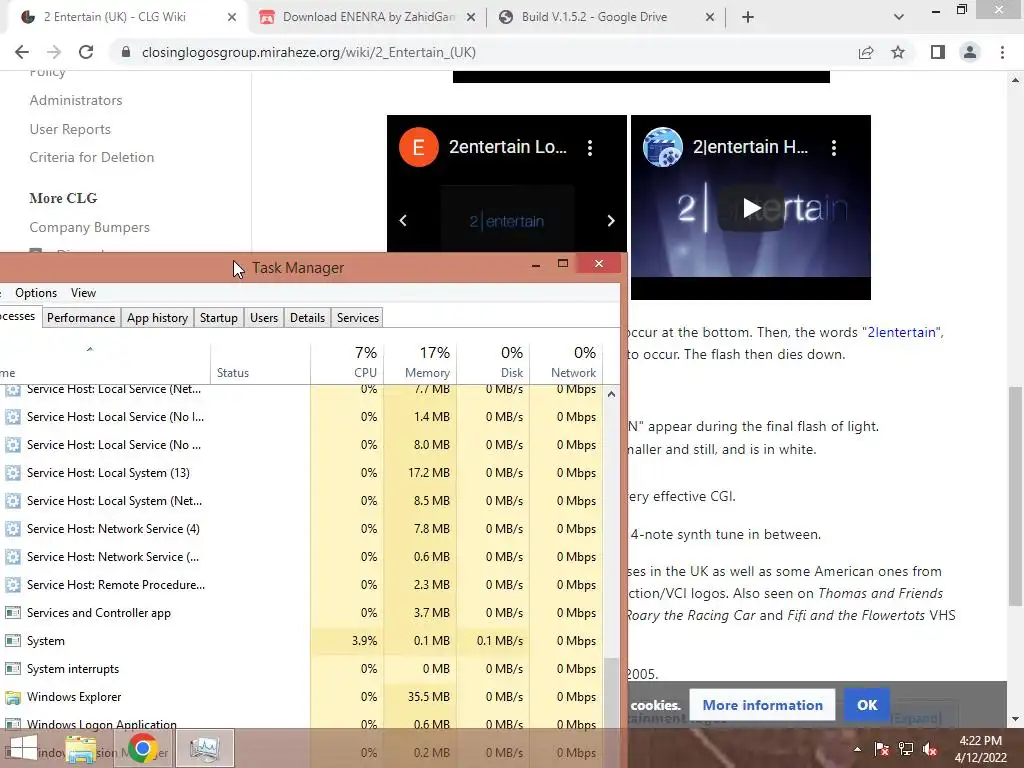
Task: Go to previous video in playlist
Action: (x=403, y=221)
